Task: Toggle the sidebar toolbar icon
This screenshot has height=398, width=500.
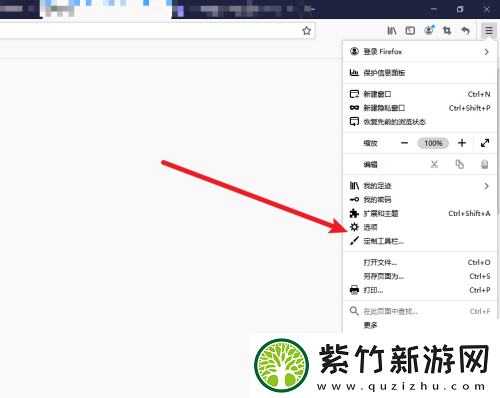Action: [410, 31]
